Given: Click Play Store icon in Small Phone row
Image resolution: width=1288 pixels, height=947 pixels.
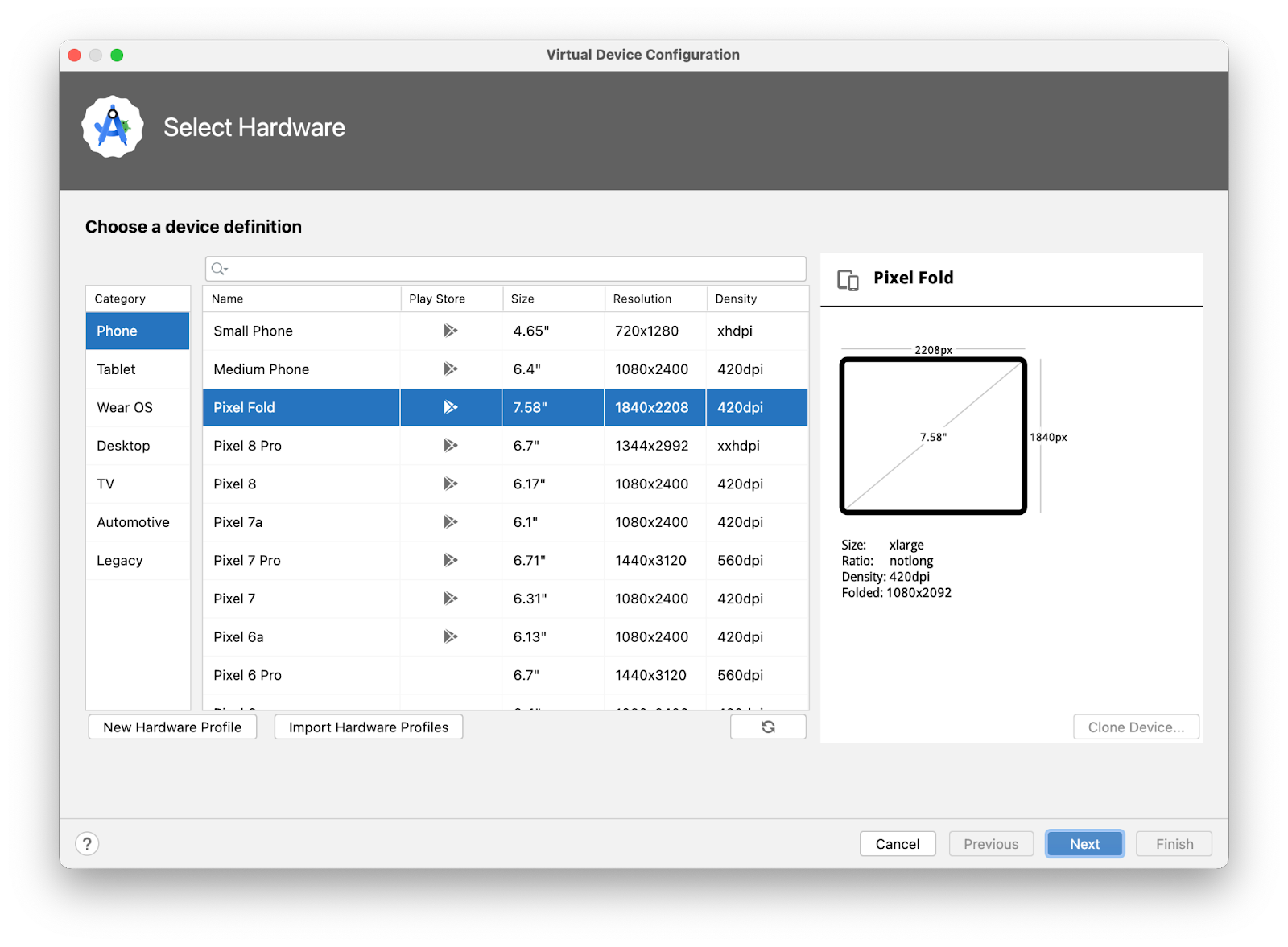Looking at the screenshot, I should [450, 331].
